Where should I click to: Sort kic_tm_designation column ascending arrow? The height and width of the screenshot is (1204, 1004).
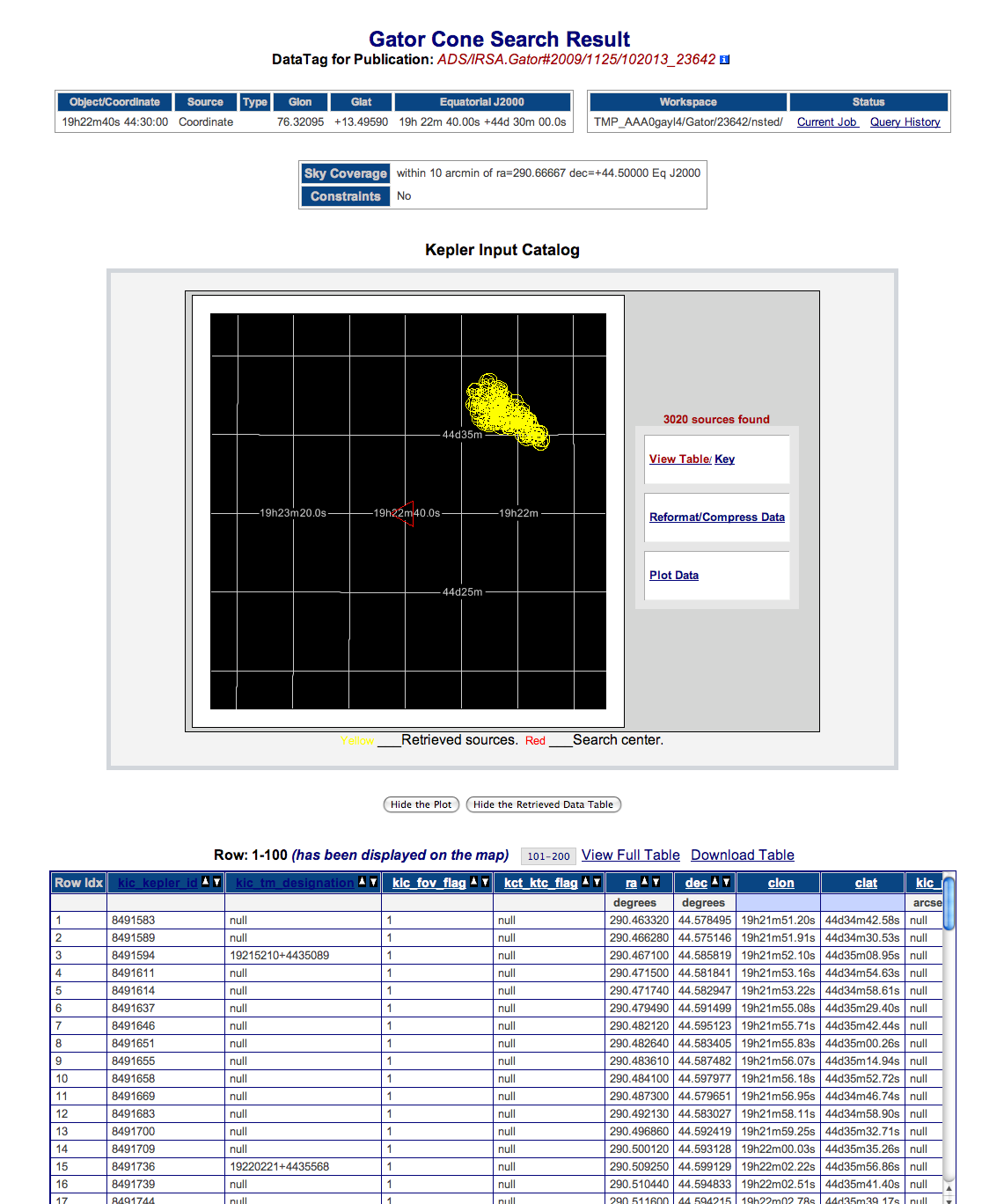pos(363,882)
